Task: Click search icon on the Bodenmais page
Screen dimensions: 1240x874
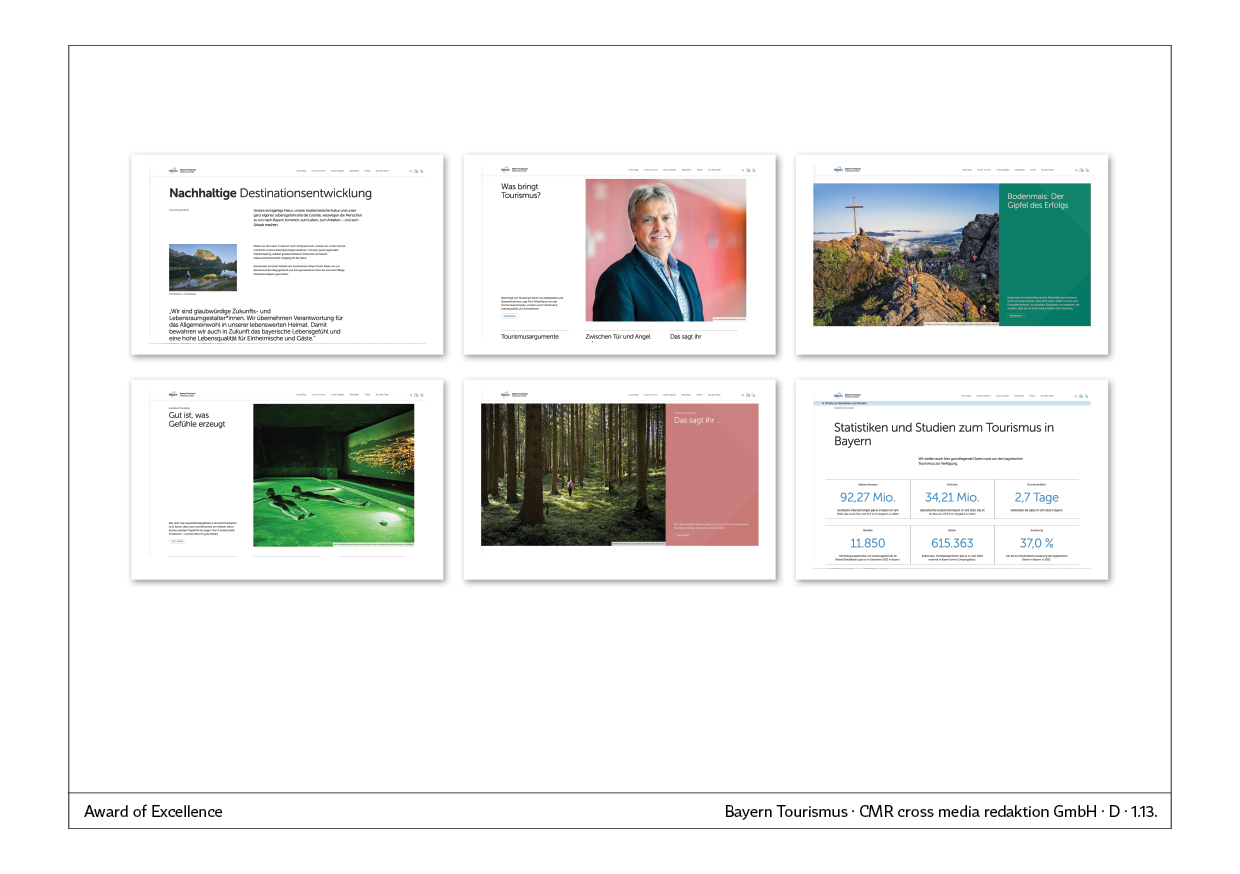Action: pyautogui.click(x=1074, y=170)
